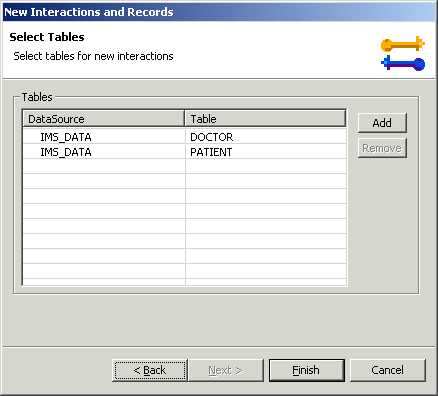Select the IMS_DATA cell in DOCTOR row
This screenshot has width=438, height=396.
tap(66, 137)
